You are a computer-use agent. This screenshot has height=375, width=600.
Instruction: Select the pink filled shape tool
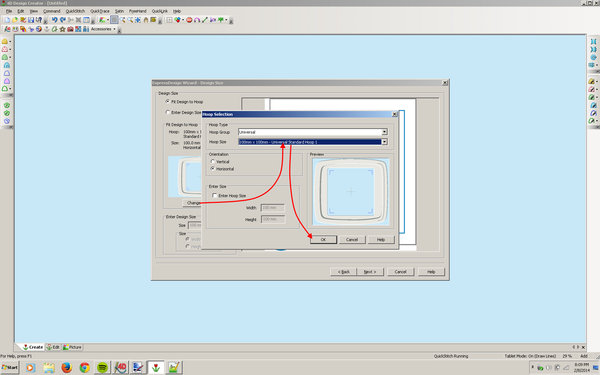(7, 81)
